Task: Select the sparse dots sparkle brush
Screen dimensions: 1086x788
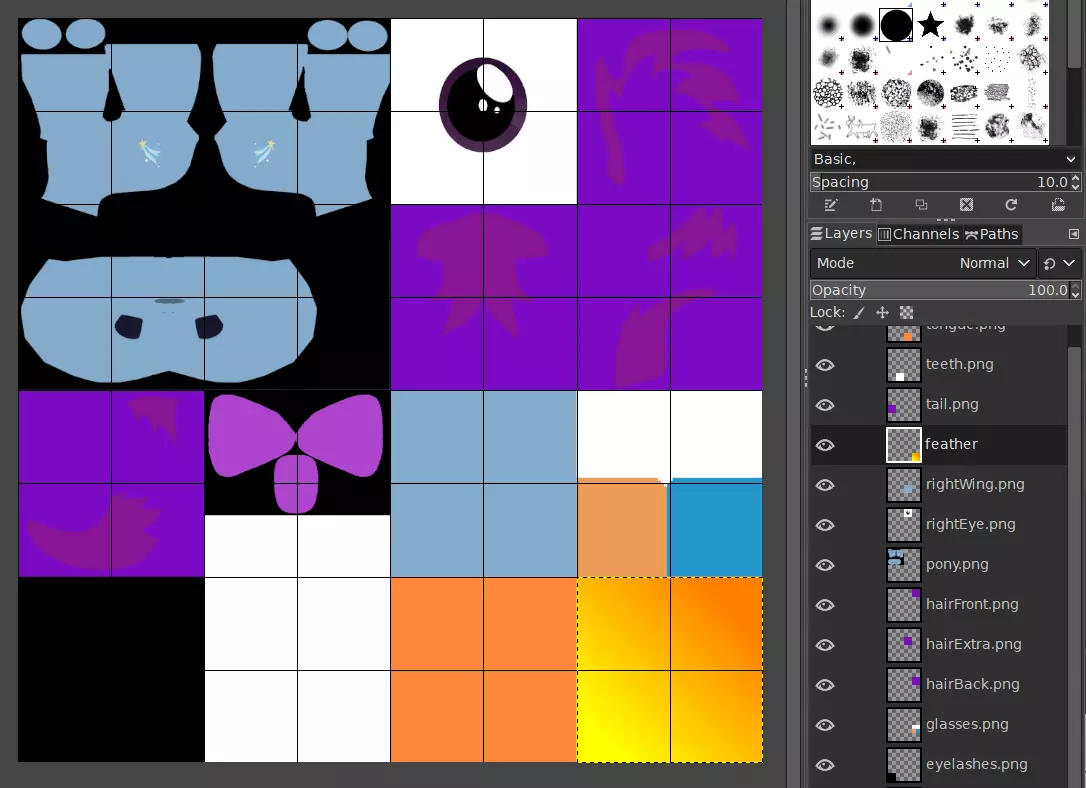Action: point(998,59)
